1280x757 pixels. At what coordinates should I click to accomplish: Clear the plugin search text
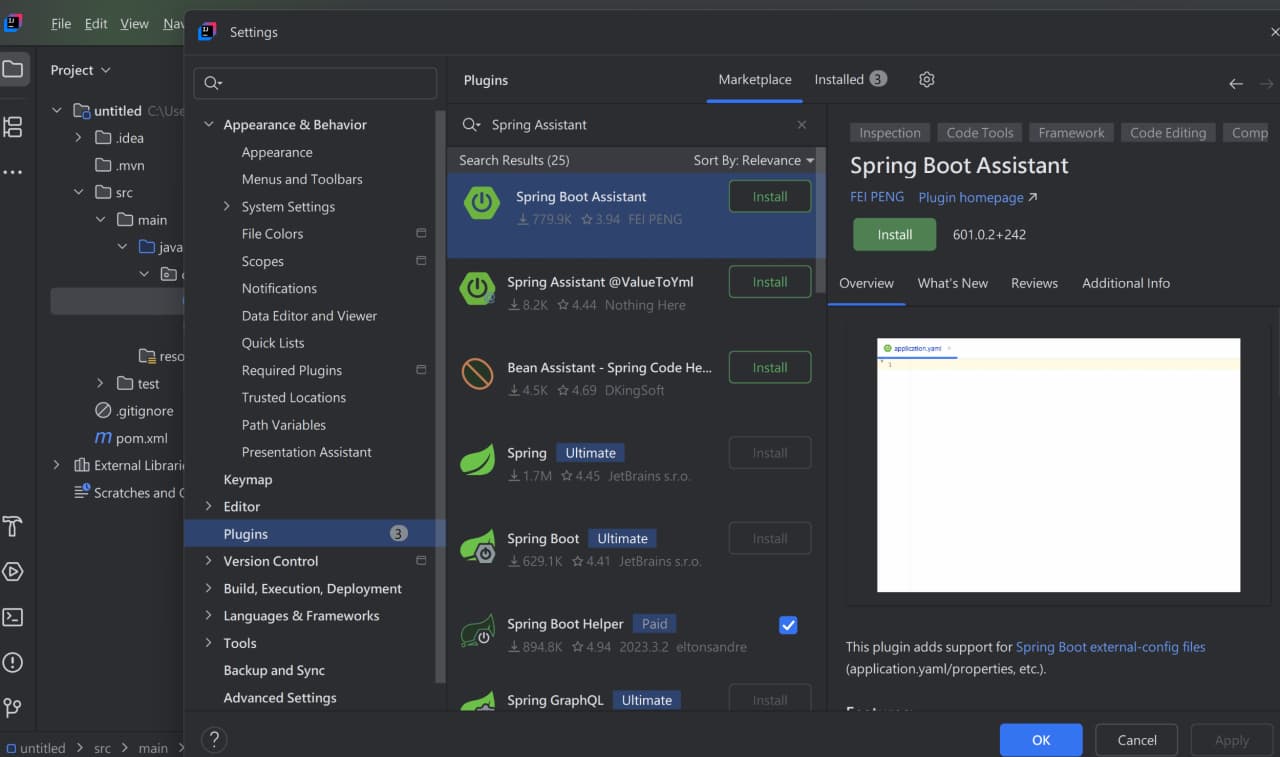(x=802, y=125)
